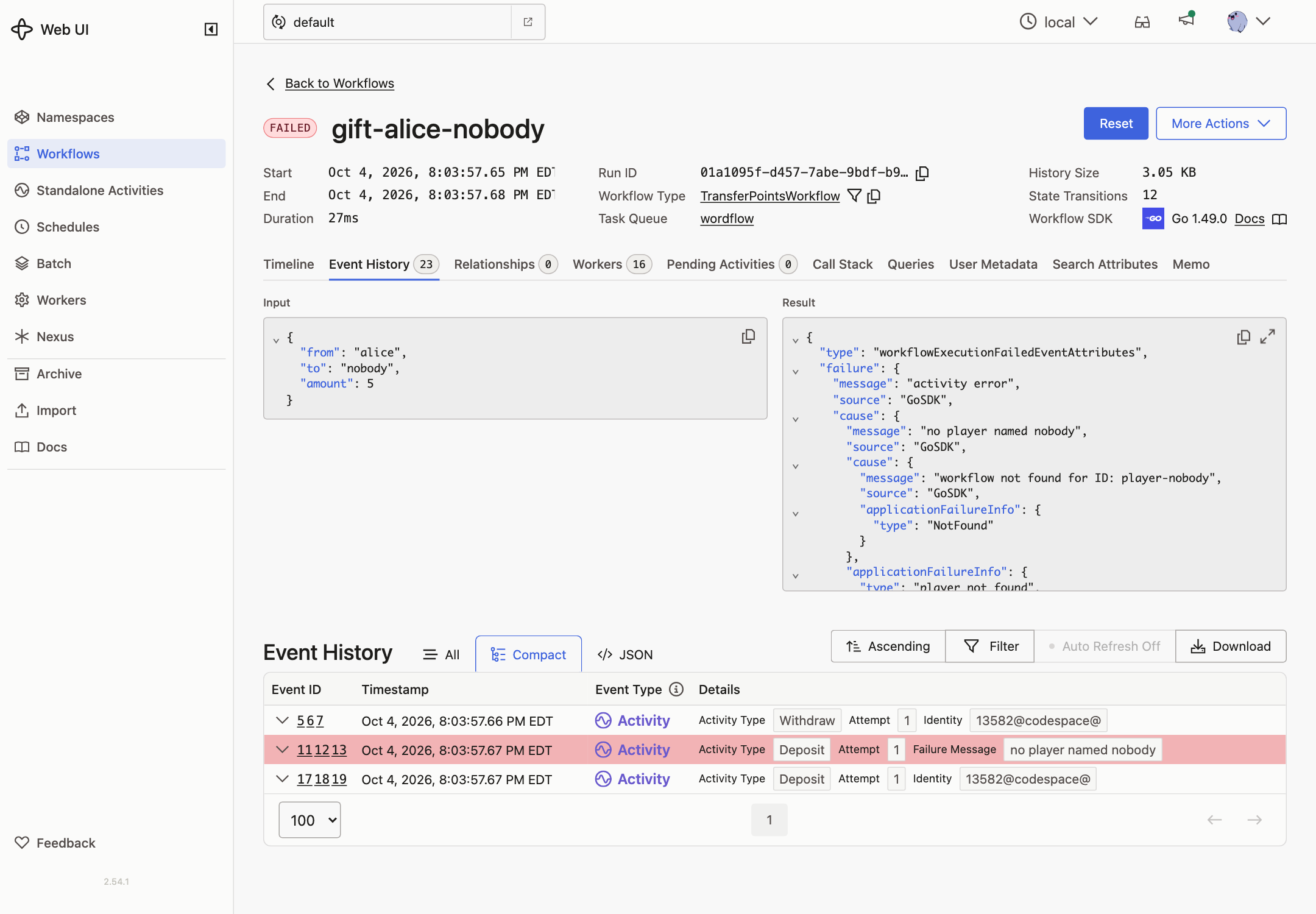The width and height of the screenshot is (1316, 914).
Task: Copy the Result JSON content
Action: [1243, 337]
